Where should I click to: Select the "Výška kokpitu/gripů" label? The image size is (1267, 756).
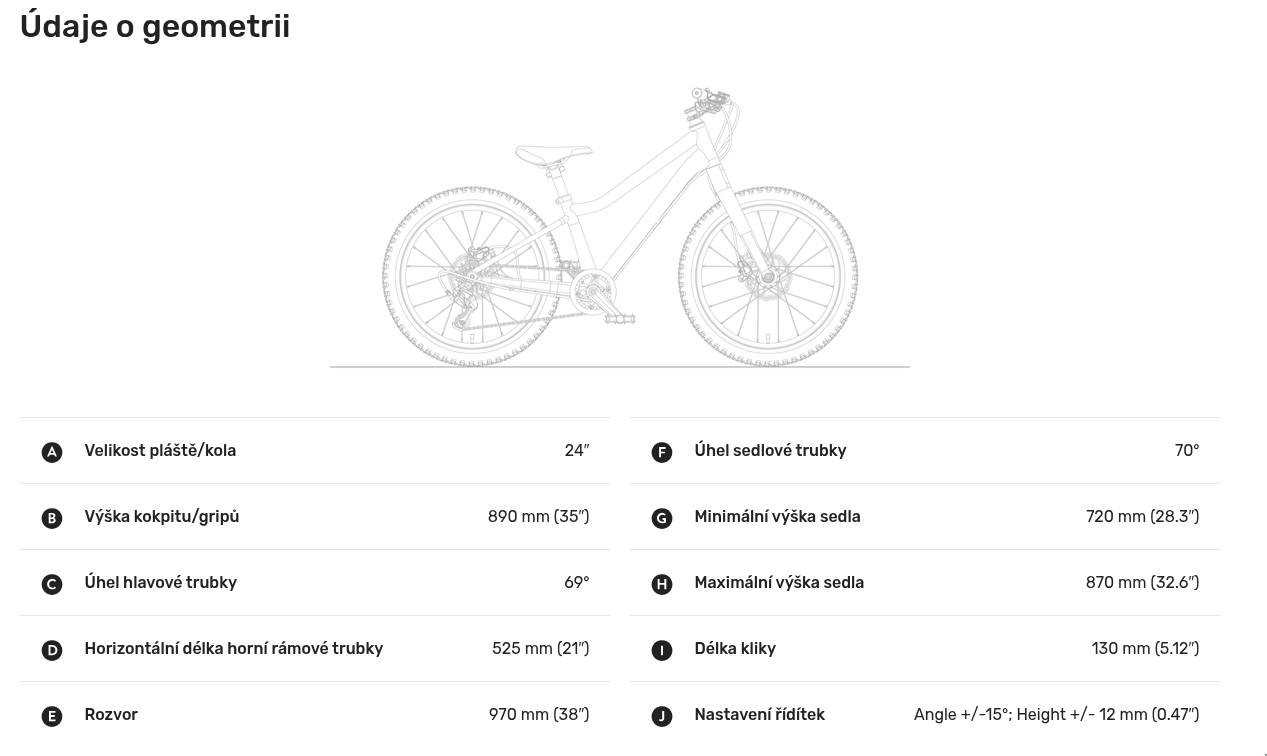(x=162, y=517)
